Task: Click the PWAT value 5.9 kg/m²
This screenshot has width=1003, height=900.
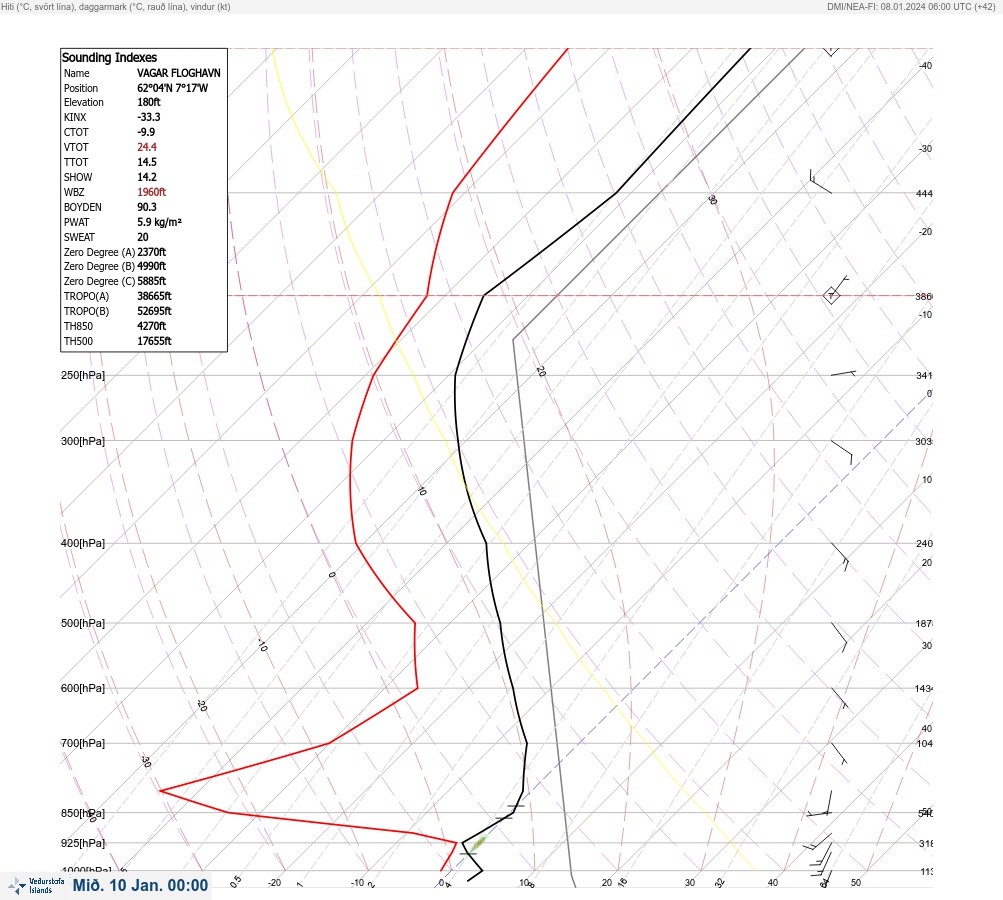Action: [159, 222]
